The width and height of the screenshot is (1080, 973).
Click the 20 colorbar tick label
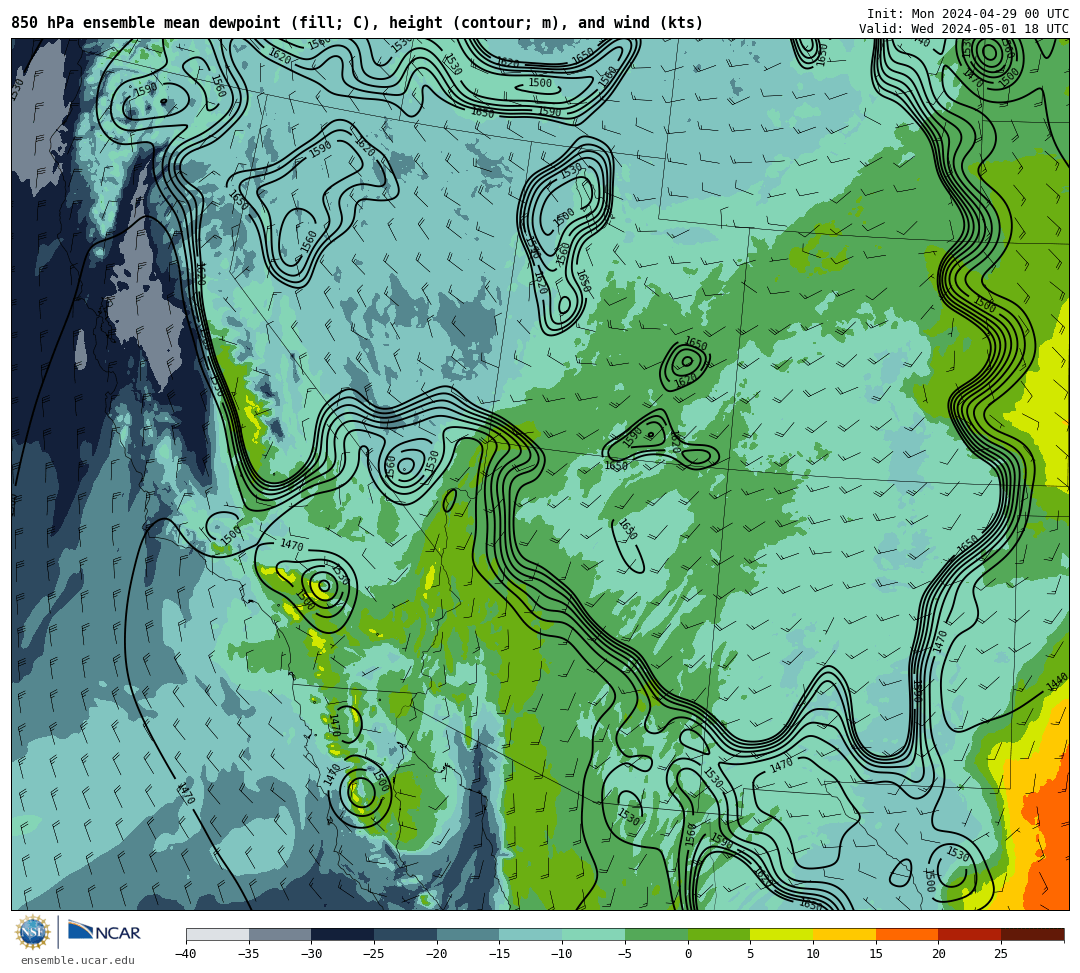click(939, 954)
